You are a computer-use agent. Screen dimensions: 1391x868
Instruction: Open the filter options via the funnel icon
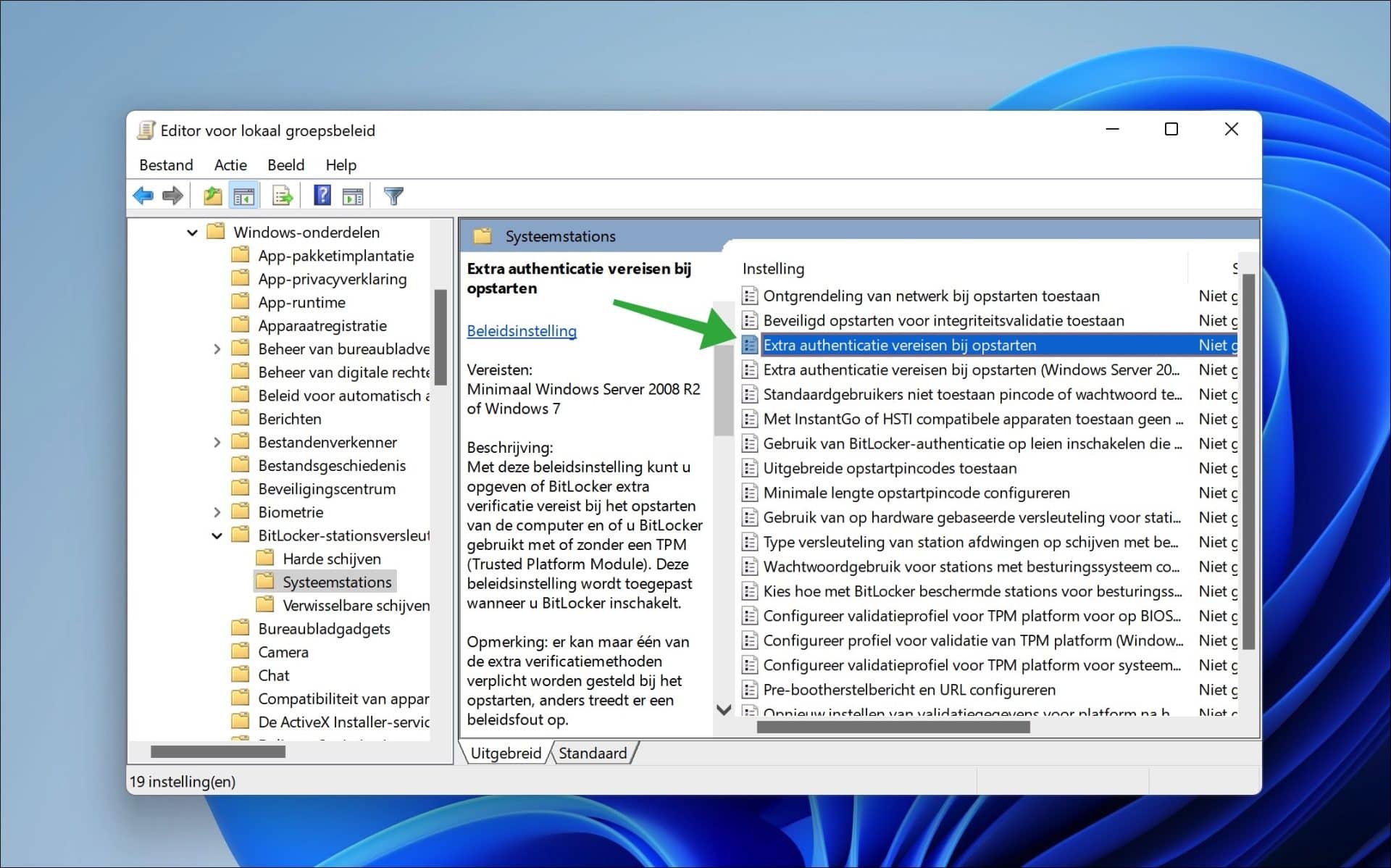393,195
